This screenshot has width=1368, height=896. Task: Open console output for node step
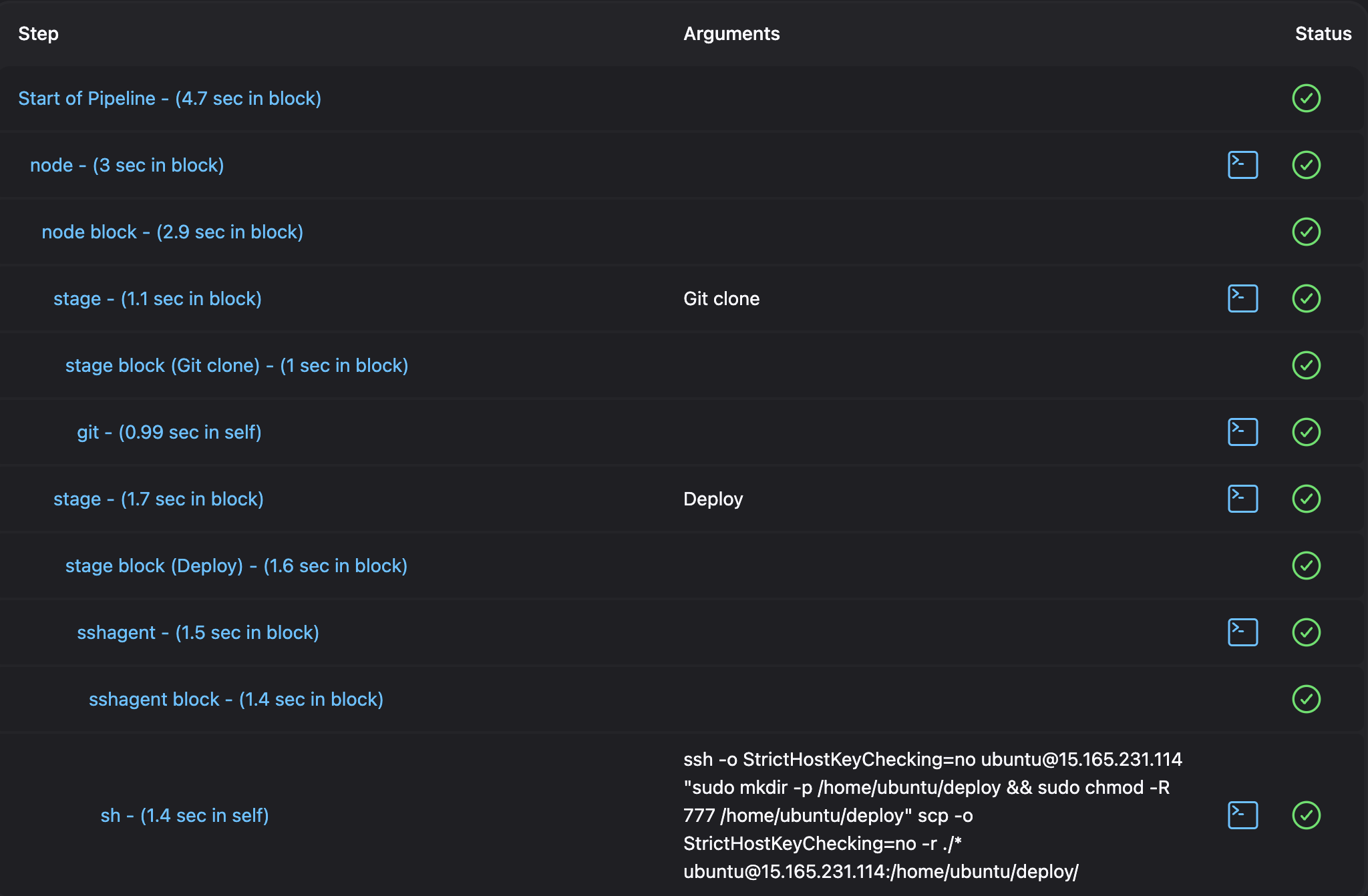coord(1242,165)
